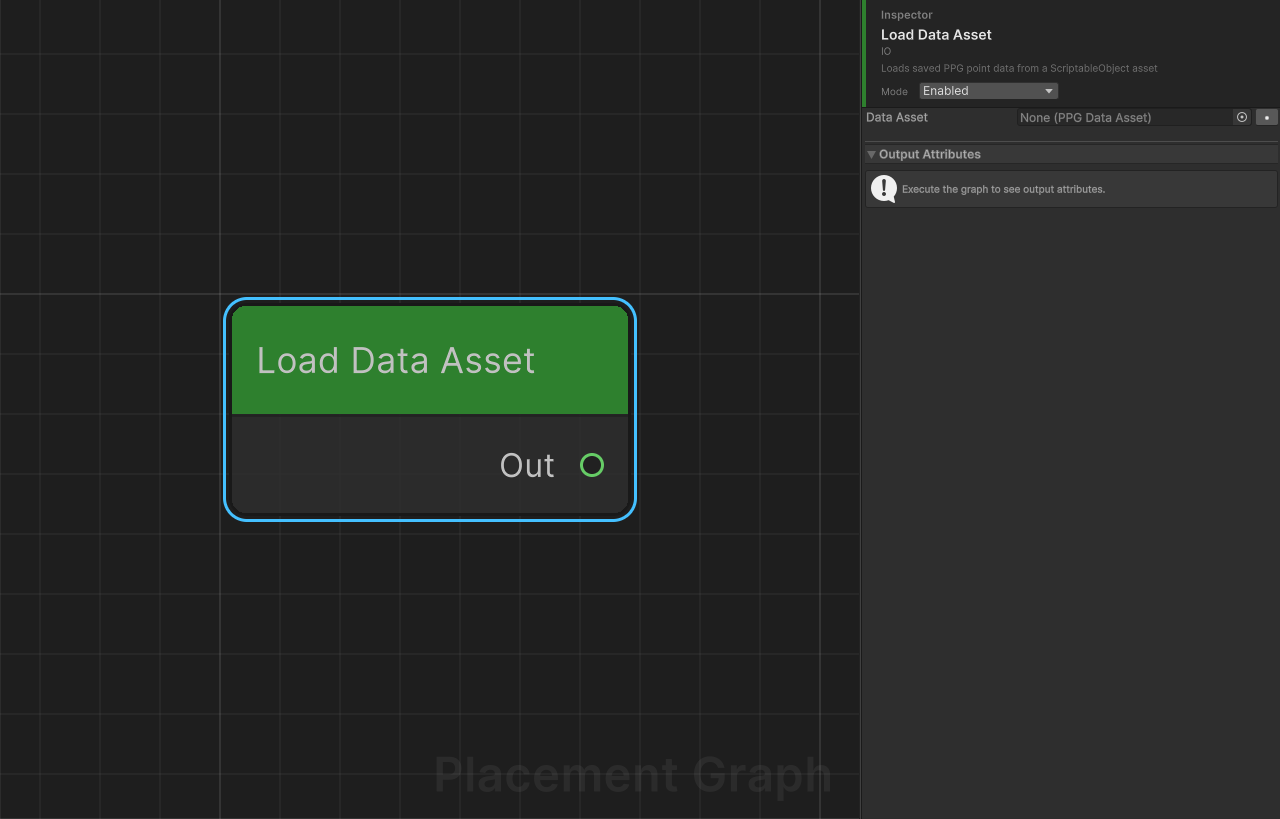Click the Inspector panel title
1280x819 pixels.
point(906,15)
